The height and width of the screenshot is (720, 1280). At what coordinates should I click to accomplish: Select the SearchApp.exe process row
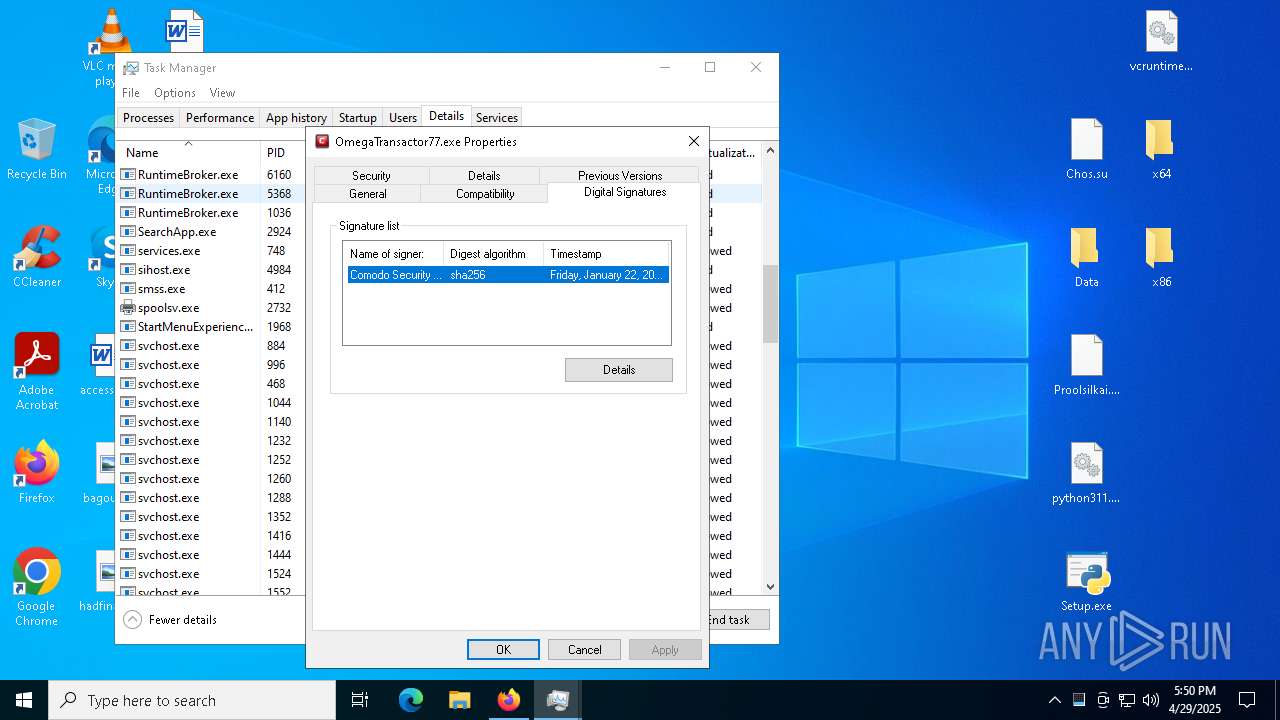[211, 231]
